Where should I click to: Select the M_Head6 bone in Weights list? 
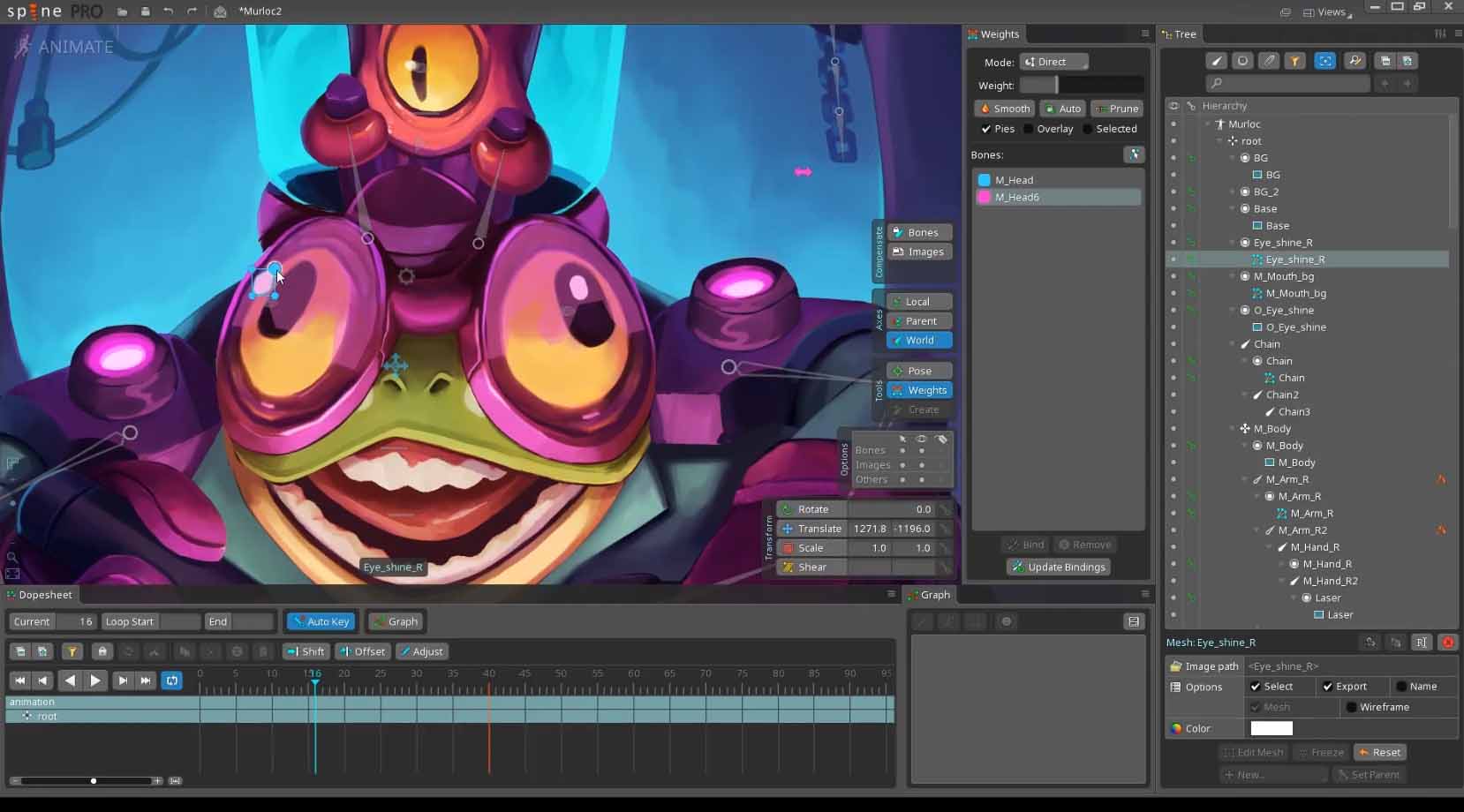tap(1058, 197)
